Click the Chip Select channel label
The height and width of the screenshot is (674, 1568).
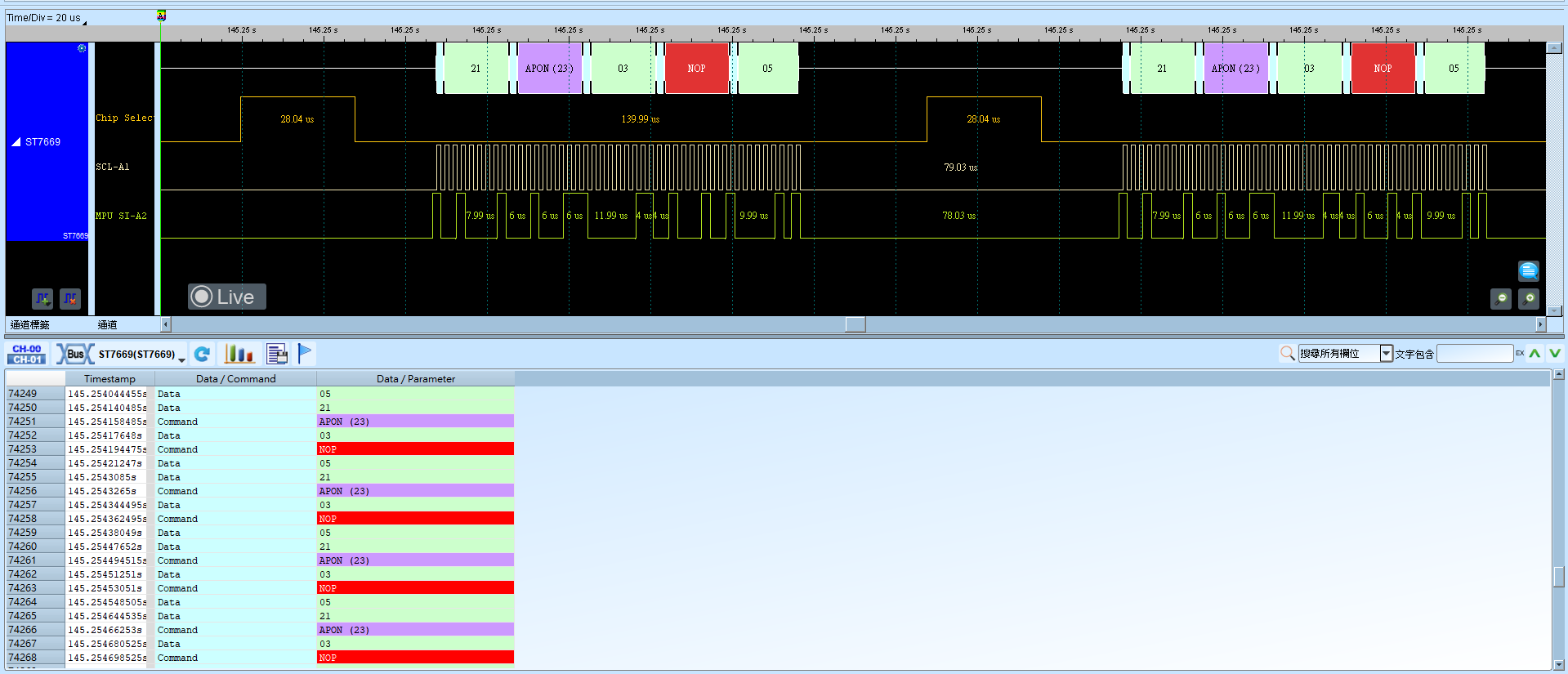124,118
